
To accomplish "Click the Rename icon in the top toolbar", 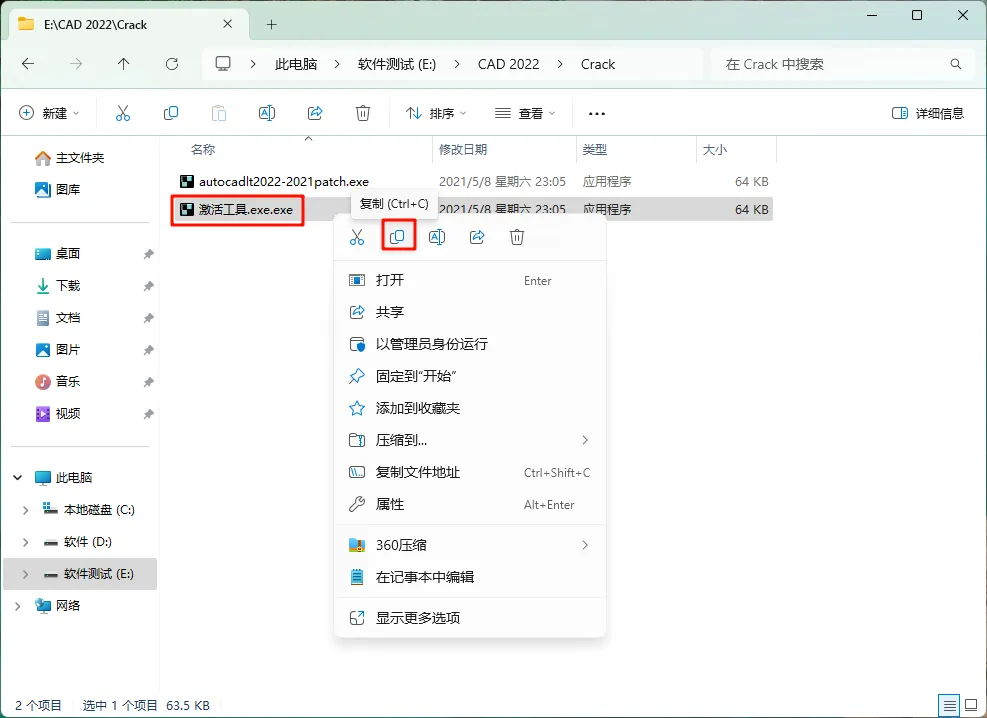I will tap(267, 113).
